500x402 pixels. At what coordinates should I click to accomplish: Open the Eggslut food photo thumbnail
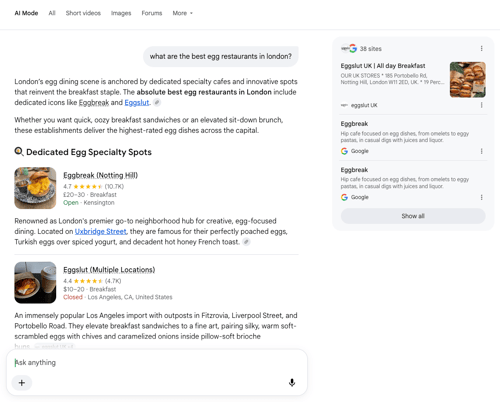click(x=35, y=282)
